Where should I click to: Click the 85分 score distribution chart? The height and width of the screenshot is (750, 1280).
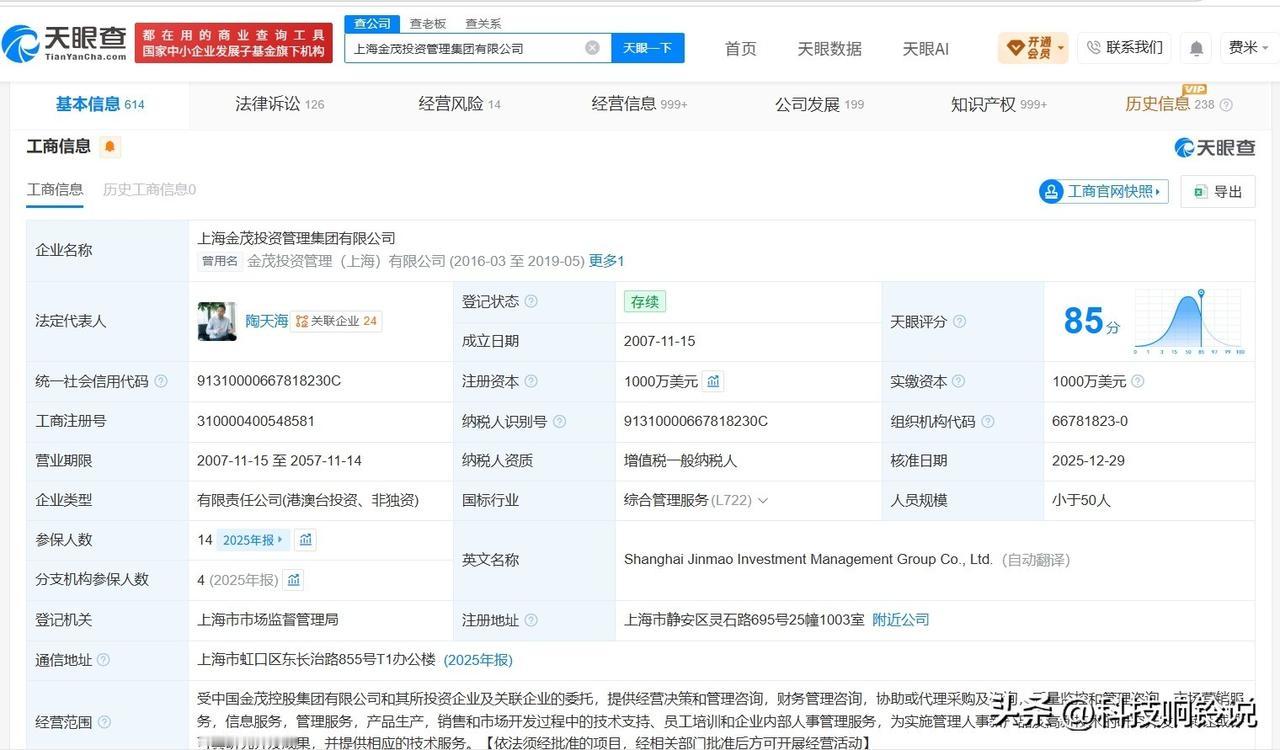point(1190,321)
